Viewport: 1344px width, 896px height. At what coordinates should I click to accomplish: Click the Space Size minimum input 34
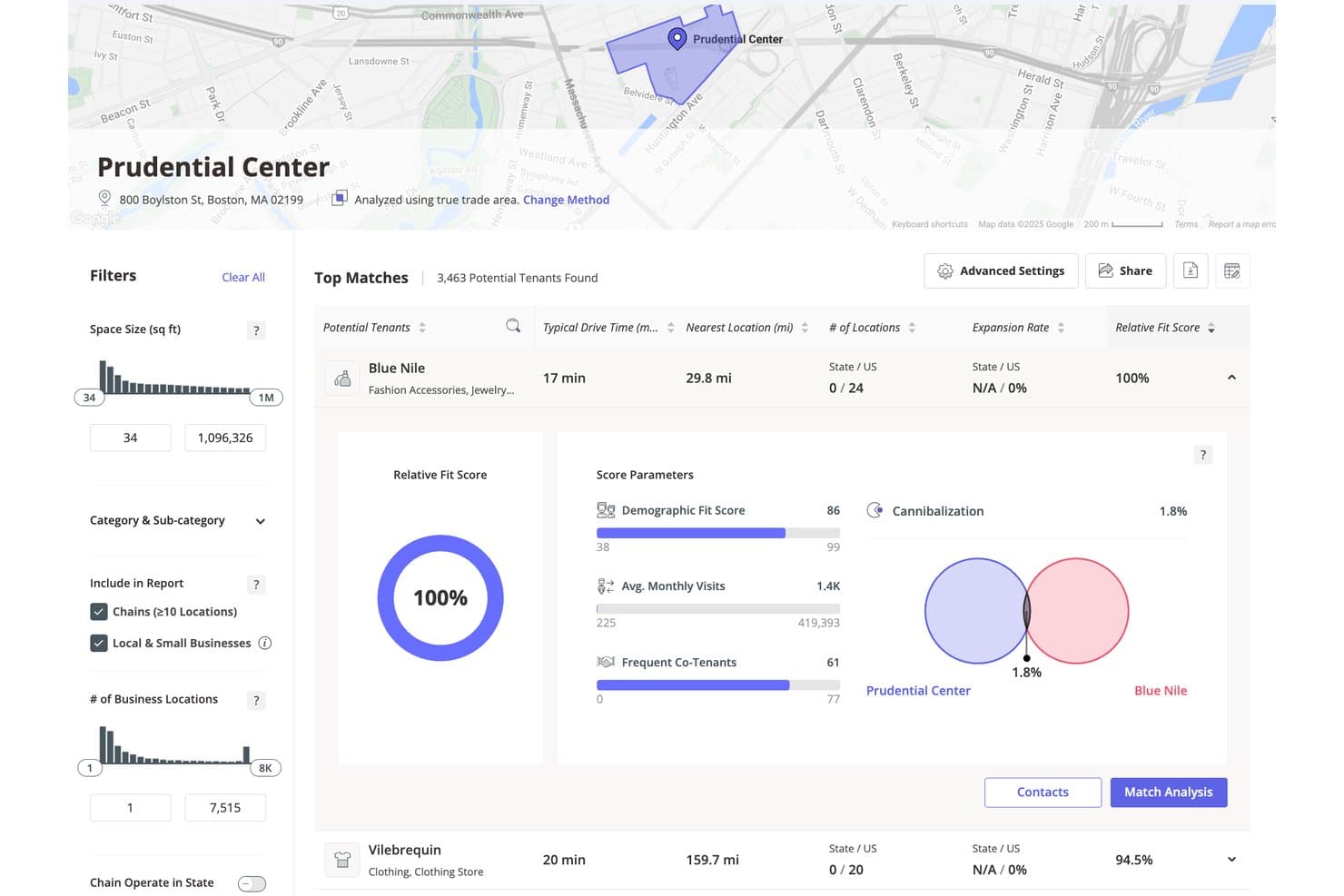tap(130, 438)
